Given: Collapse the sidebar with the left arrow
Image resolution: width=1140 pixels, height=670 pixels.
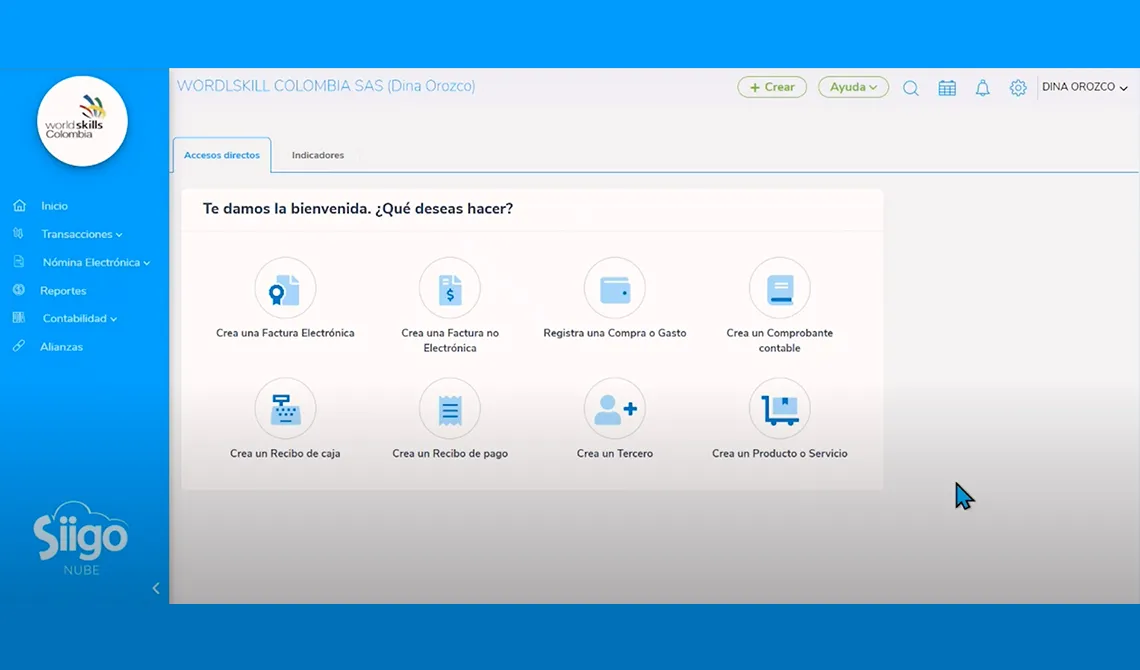Looking at the screenshot, I should tap(156, 589).
